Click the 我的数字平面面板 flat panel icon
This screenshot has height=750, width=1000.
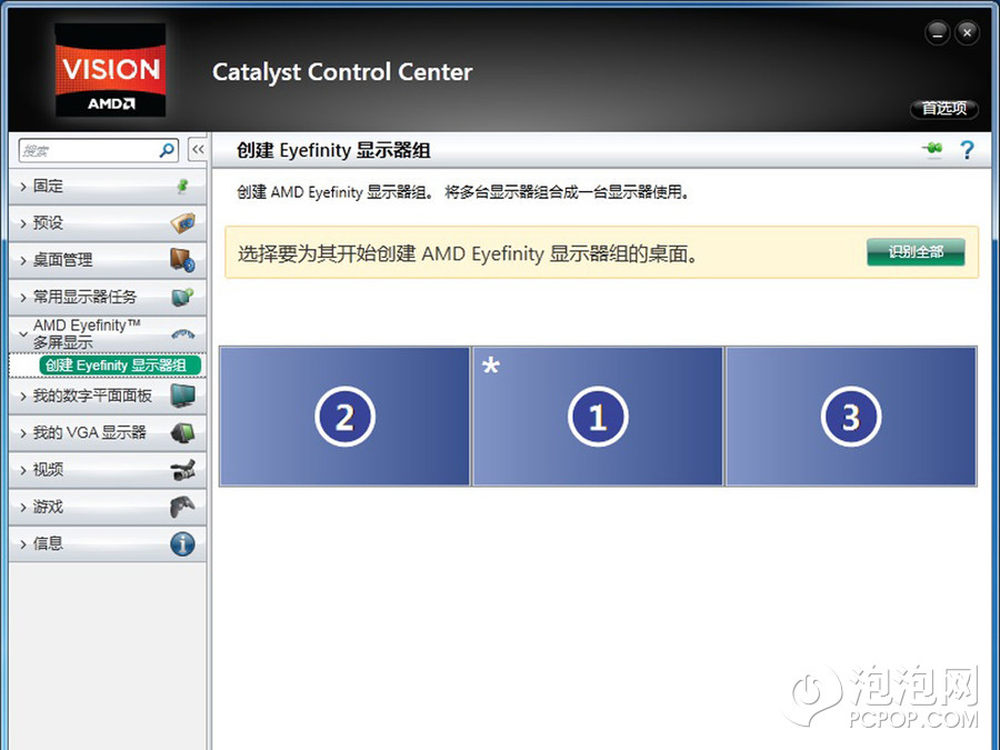point(183,396)
